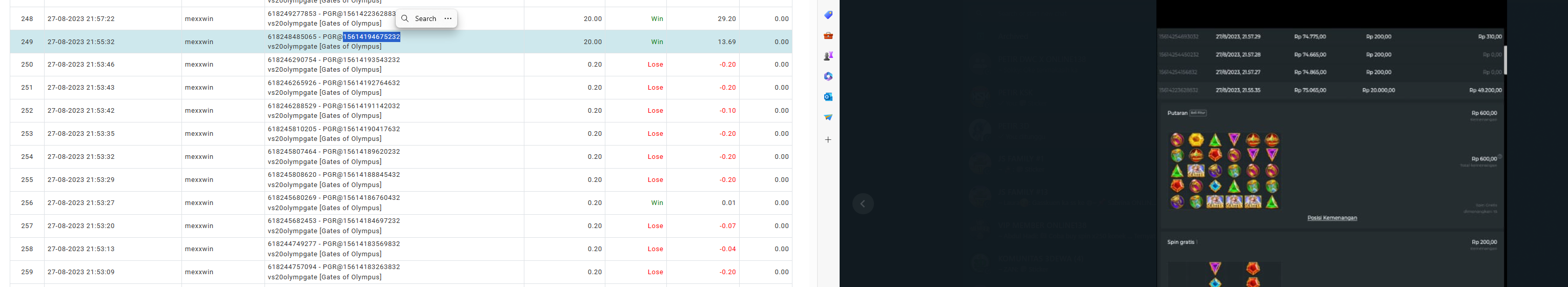Click transaction 618246265926 in row 251

point(292,84)
